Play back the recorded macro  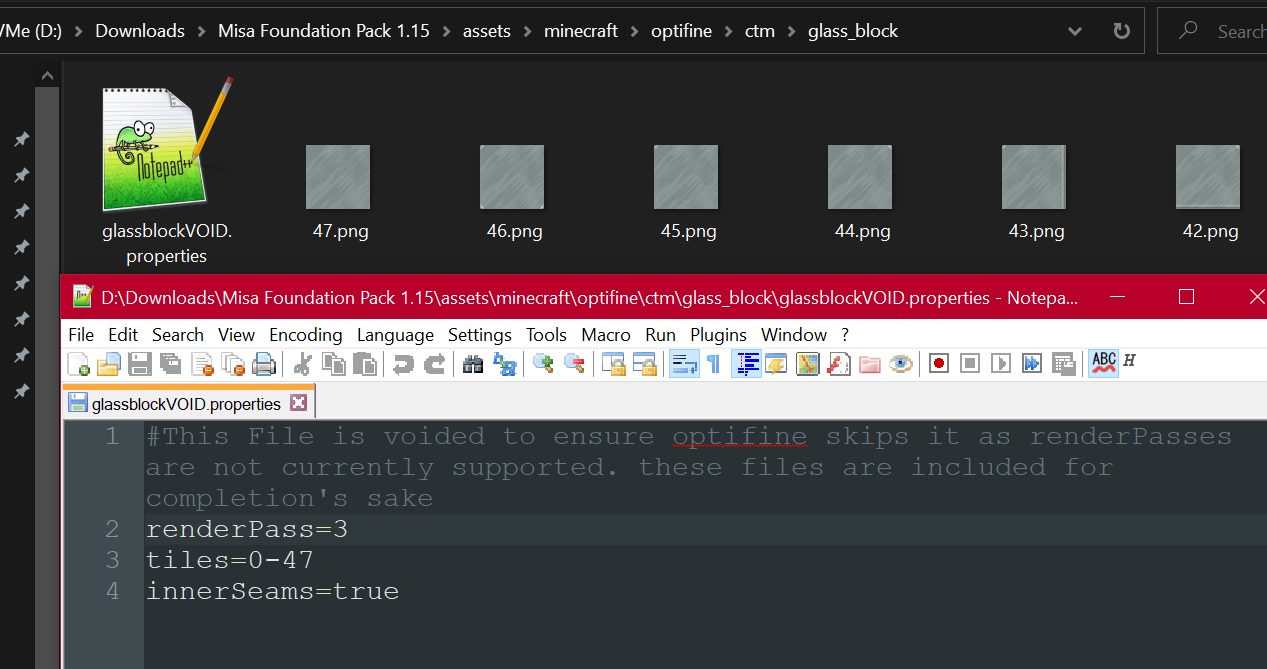point(1000,363)
